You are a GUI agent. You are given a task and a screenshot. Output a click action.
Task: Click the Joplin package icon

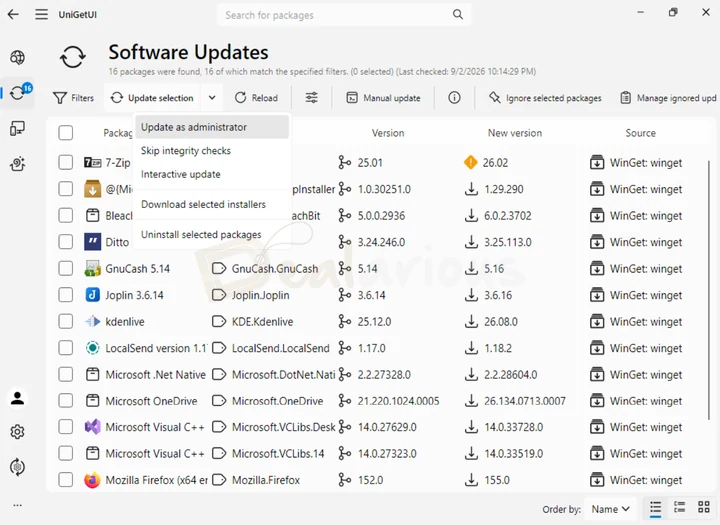[92, 295]
